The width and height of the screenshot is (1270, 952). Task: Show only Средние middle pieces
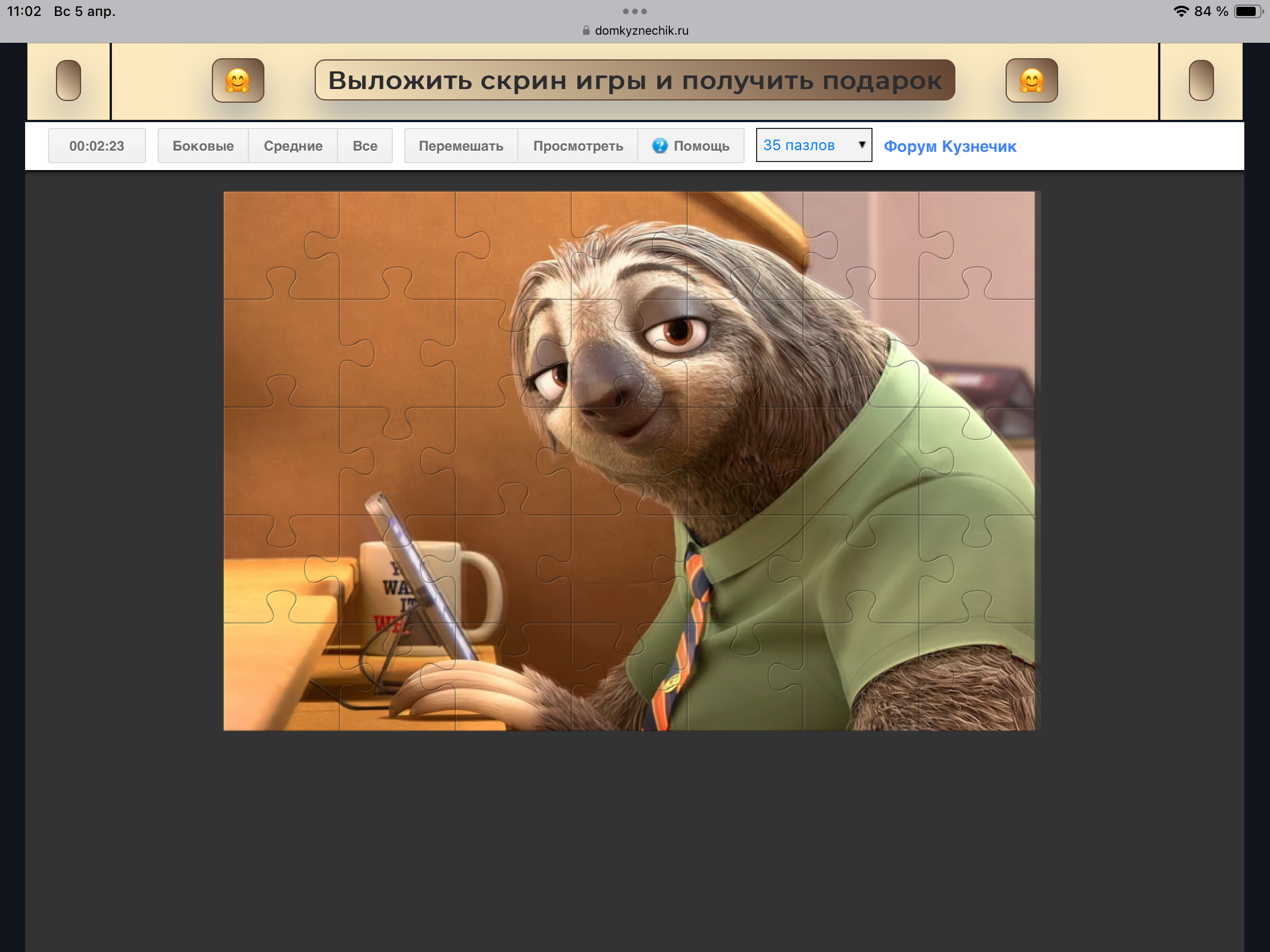tap(293, 146)
